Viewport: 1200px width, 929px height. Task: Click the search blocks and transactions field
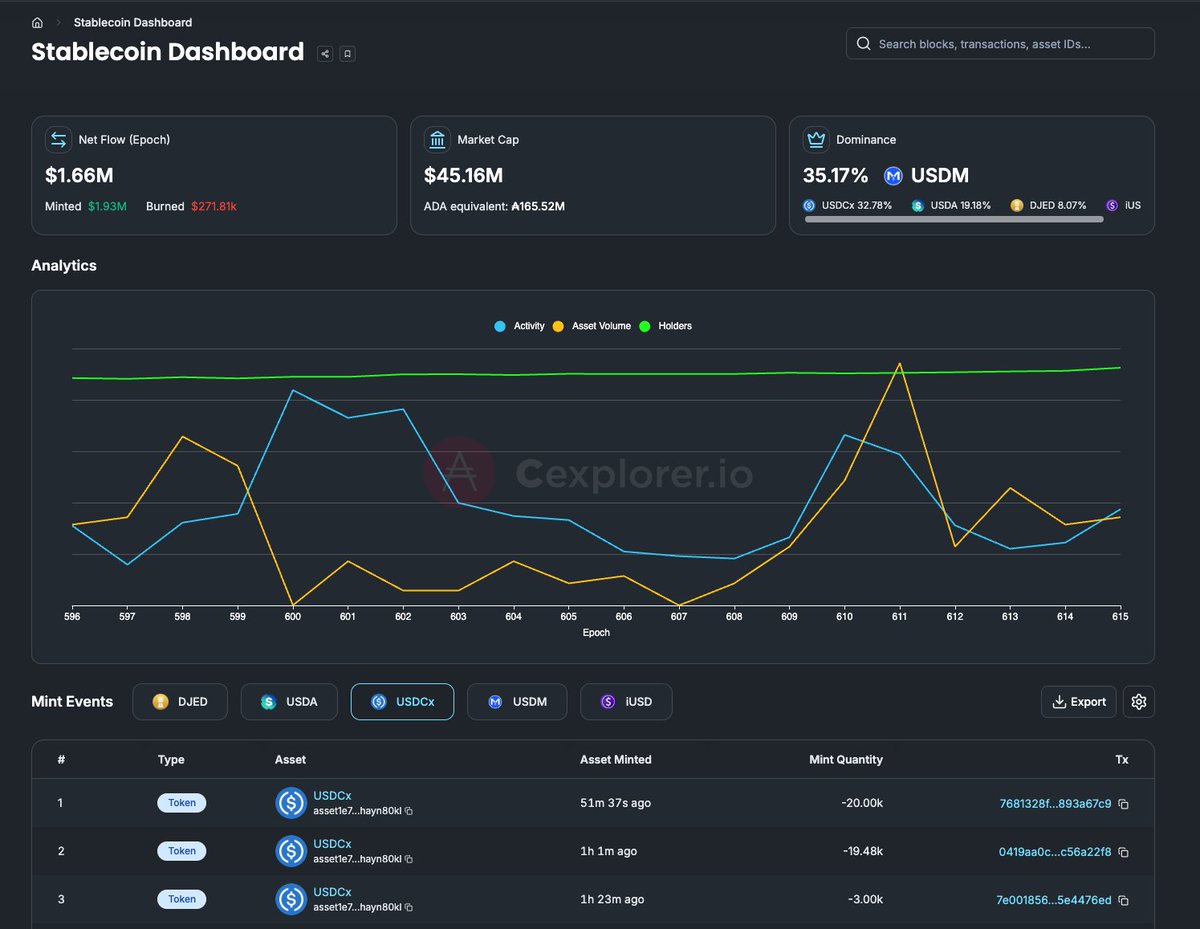click(x=1000, y=43)
